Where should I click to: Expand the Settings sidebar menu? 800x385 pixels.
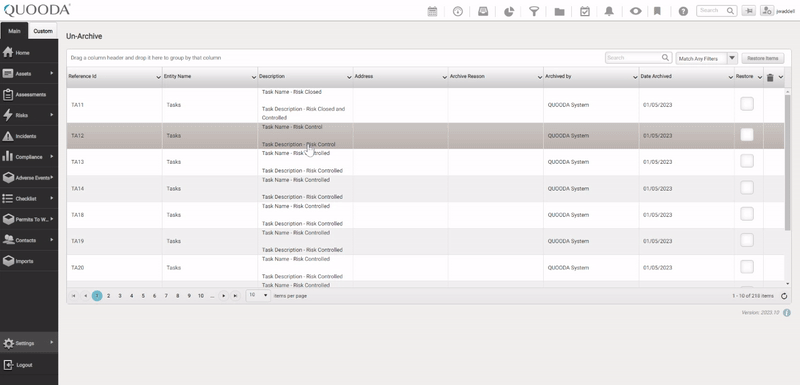(29, 343)
